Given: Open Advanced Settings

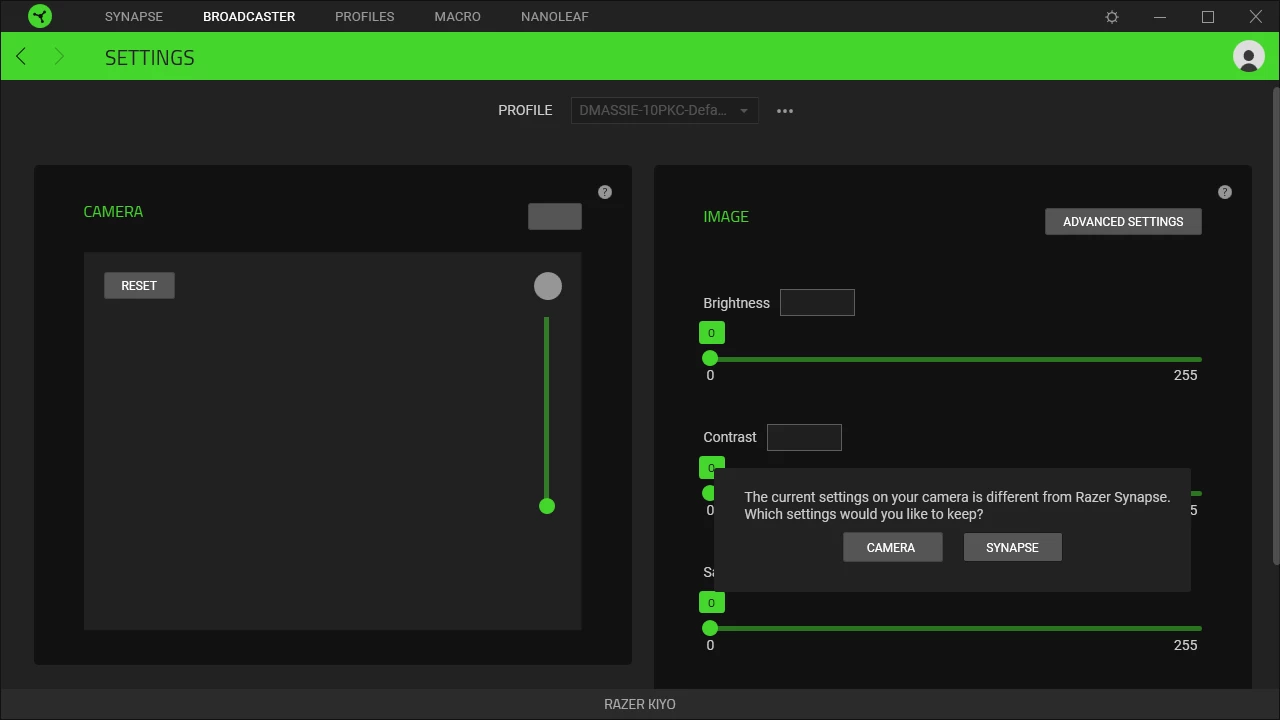Looking at the screenshot, I should 1123,221.
